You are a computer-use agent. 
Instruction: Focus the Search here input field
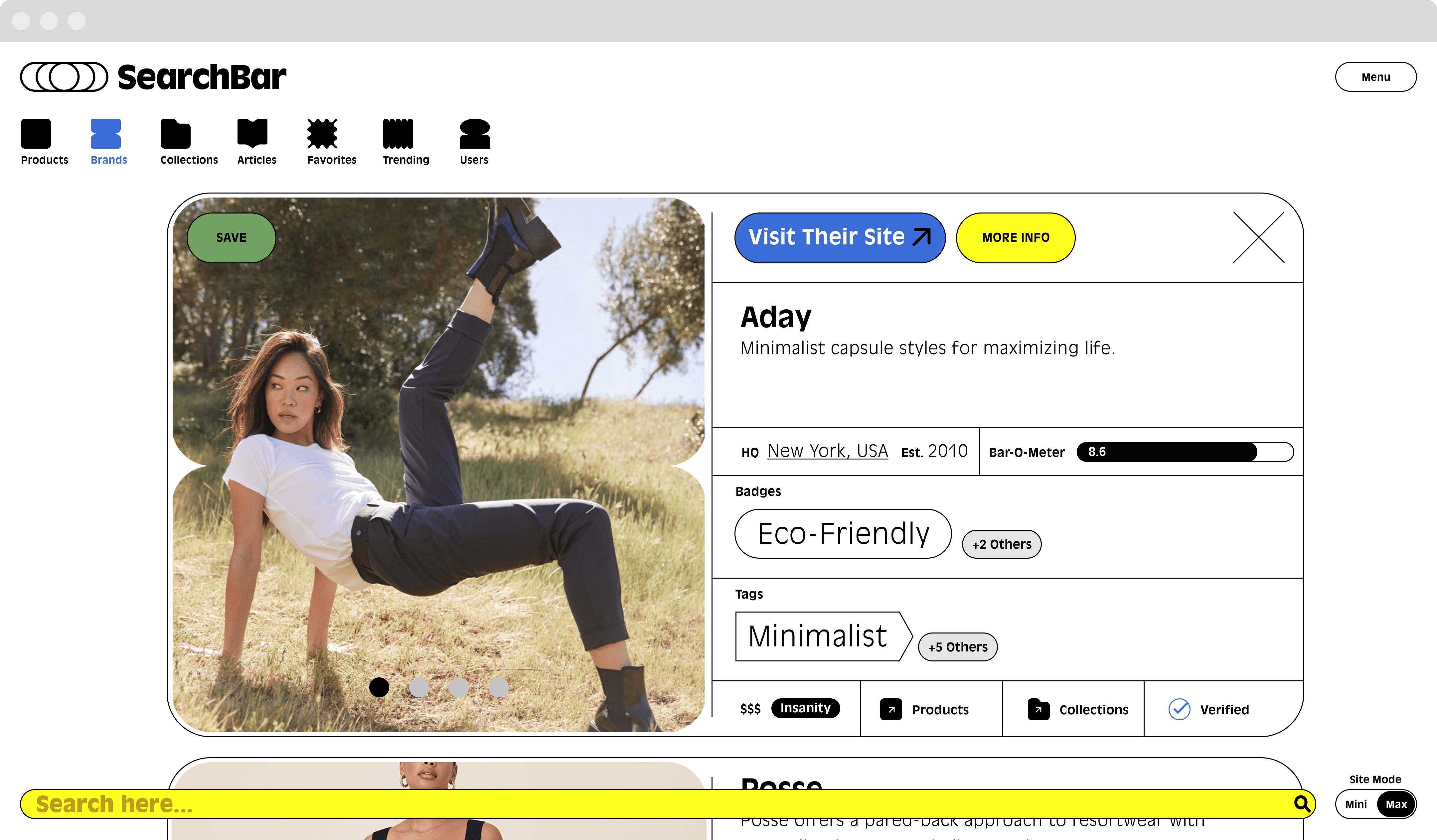tap(627, 803)
